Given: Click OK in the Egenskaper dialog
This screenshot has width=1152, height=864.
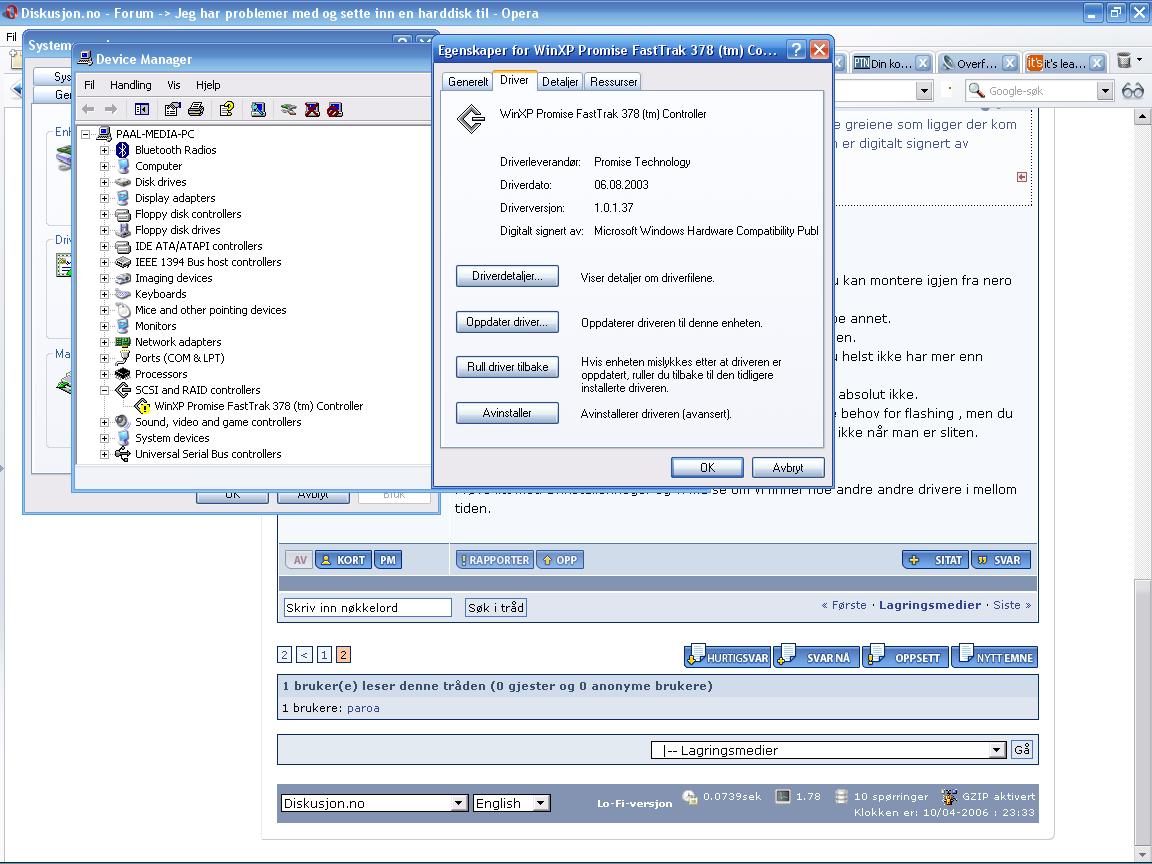Looking at the screenshot, I should click(708, 468).
